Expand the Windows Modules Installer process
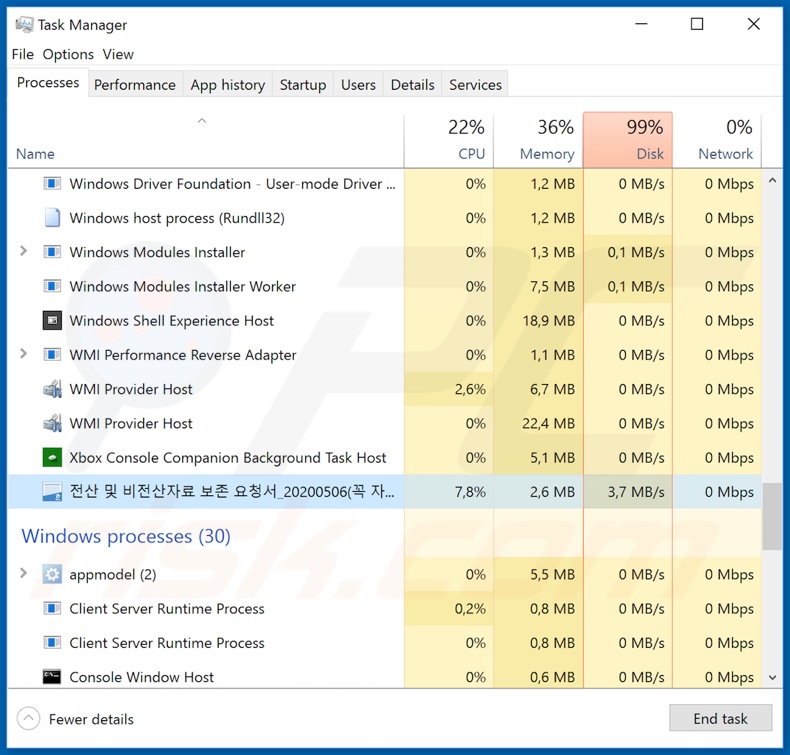 (x=24, y=252)
